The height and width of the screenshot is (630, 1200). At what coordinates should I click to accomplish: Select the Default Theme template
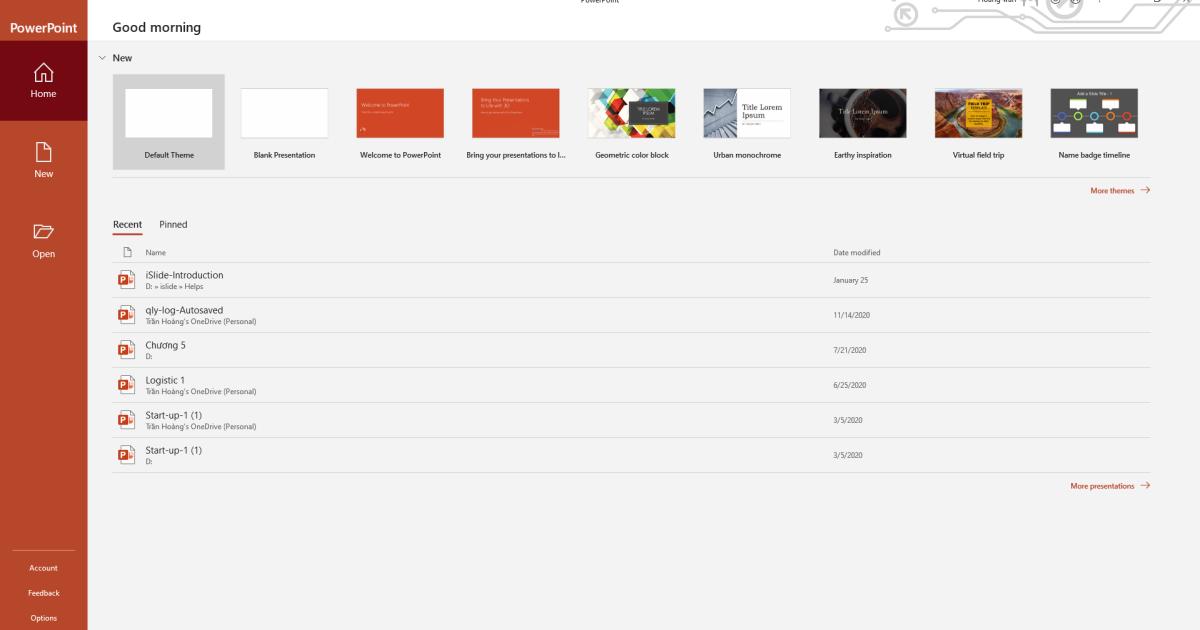[x=169, y=122]
